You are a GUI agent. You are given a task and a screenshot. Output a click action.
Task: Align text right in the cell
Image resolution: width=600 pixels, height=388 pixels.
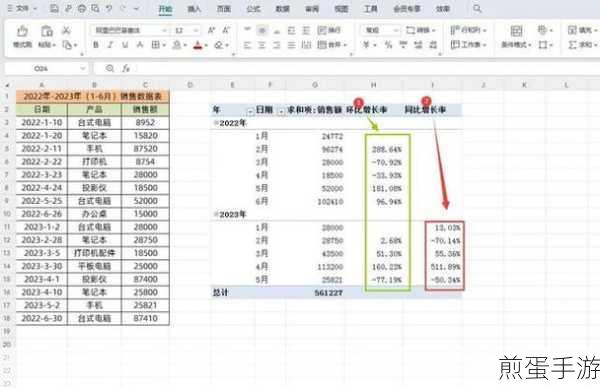click(x=277, y=45)
